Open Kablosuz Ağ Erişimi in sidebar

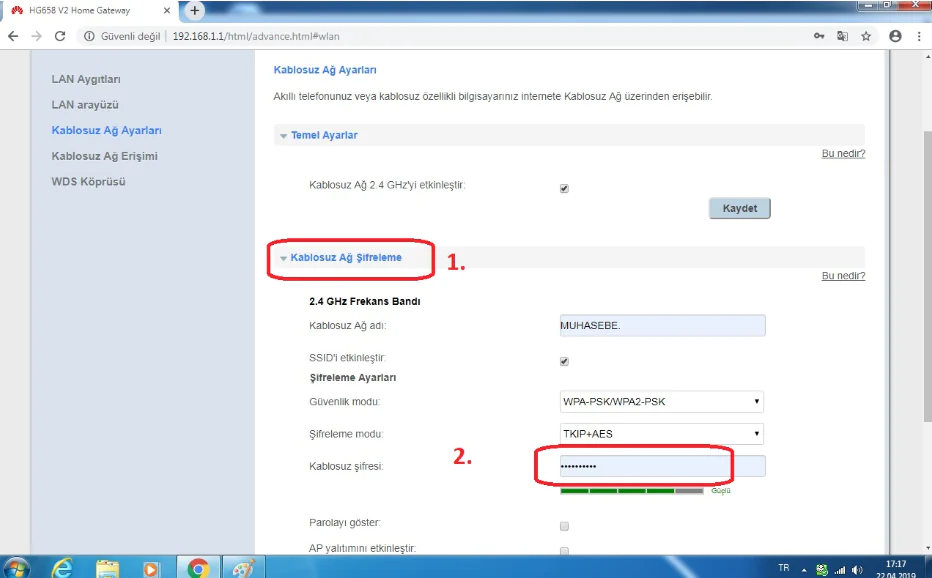coord(105,156)
